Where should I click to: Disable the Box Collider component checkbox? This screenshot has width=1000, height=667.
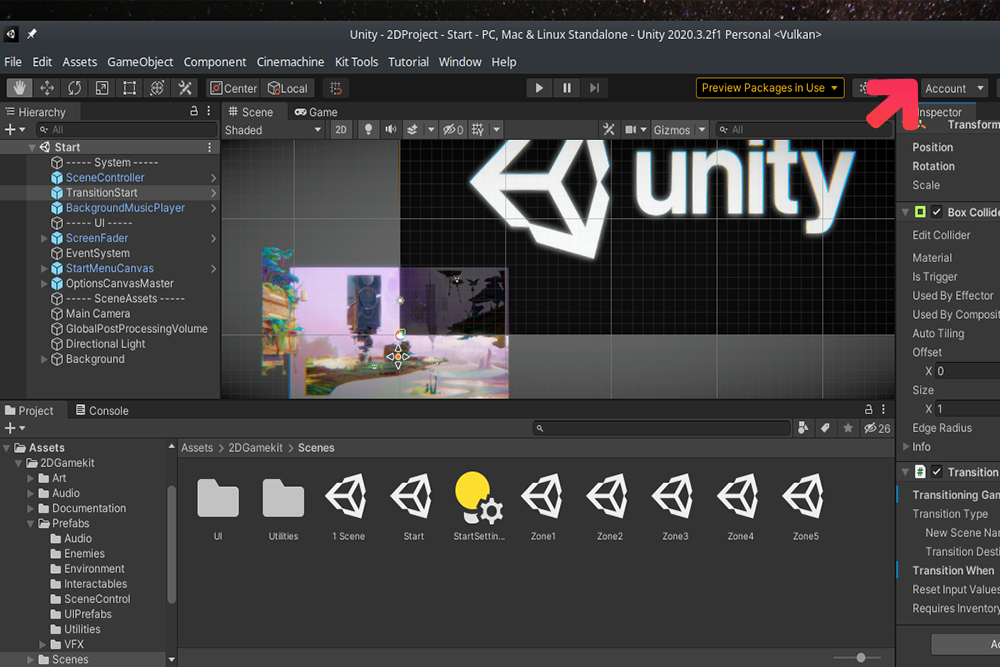[937, 212]
